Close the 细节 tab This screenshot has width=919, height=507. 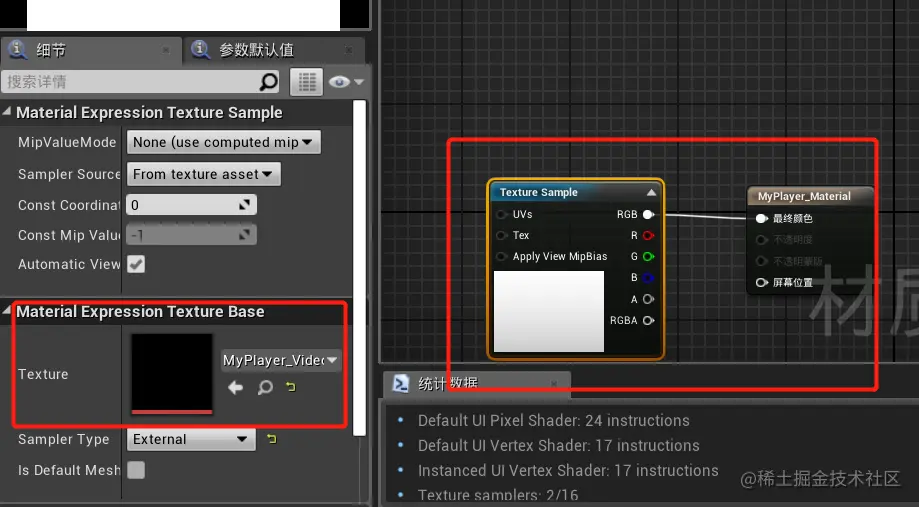click(166, 50)
